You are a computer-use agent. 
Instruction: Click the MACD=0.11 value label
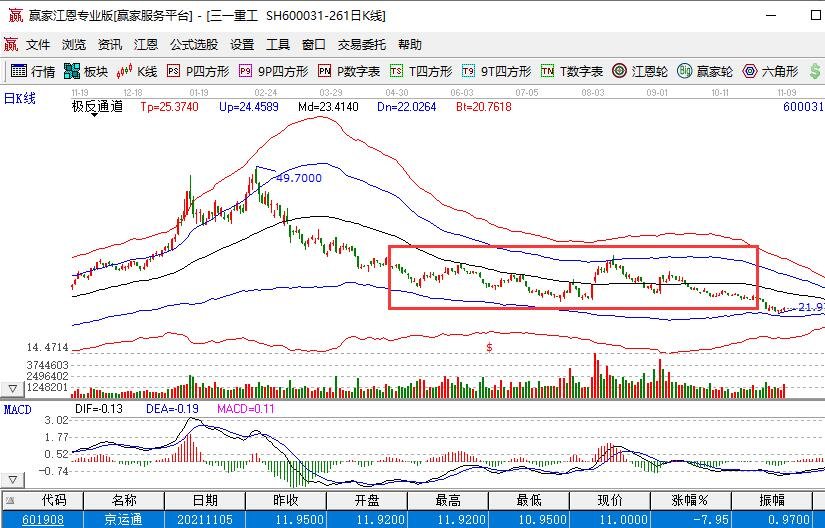pyautogui.click(x=246, y=409)
